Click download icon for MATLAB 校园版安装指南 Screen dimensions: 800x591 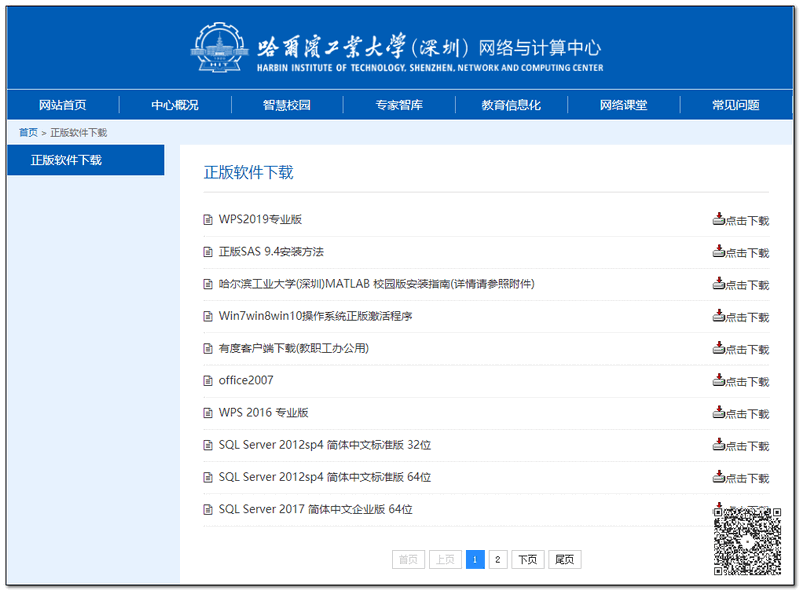[x=718, y=283]
